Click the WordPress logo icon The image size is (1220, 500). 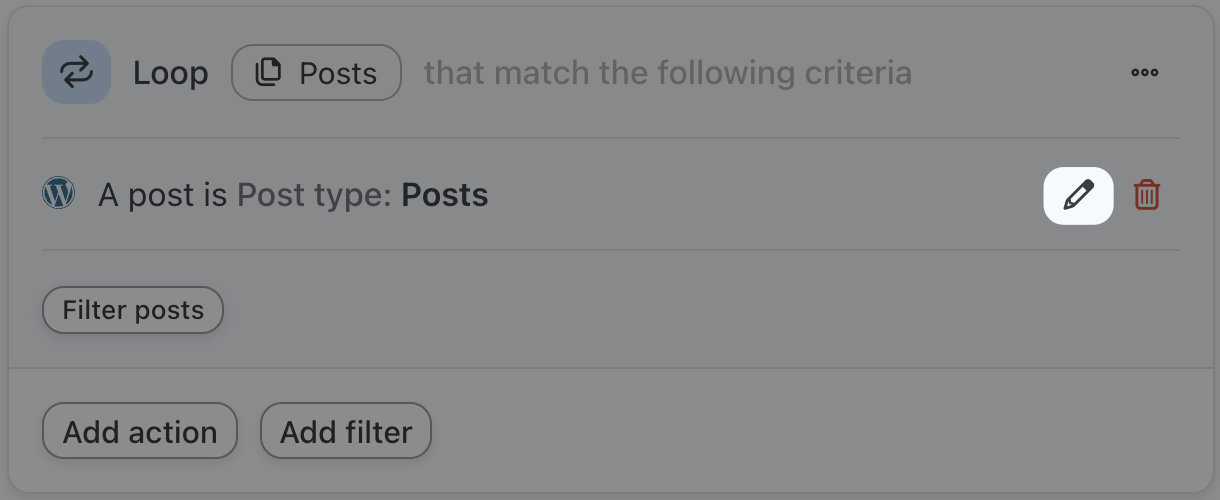click(59, 193)
